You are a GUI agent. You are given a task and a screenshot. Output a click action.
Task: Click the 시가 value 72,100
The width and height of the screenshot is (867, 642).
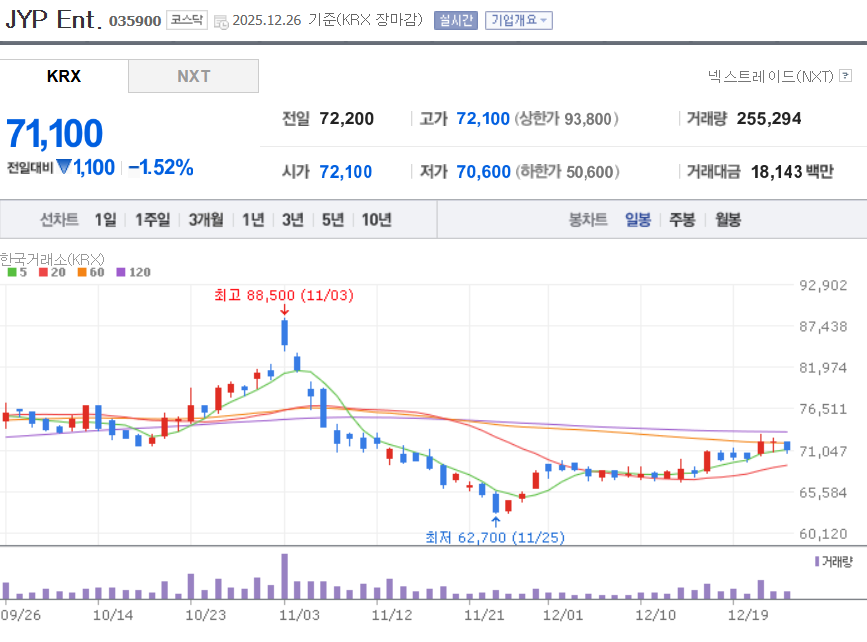pos(346,171)
